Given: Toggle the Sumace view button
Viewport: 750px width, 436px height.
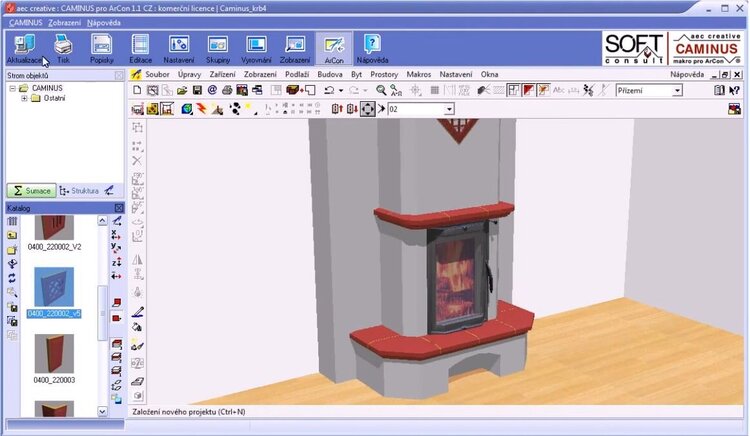Looking at the screenshot, I should click(x=30, y=190).
